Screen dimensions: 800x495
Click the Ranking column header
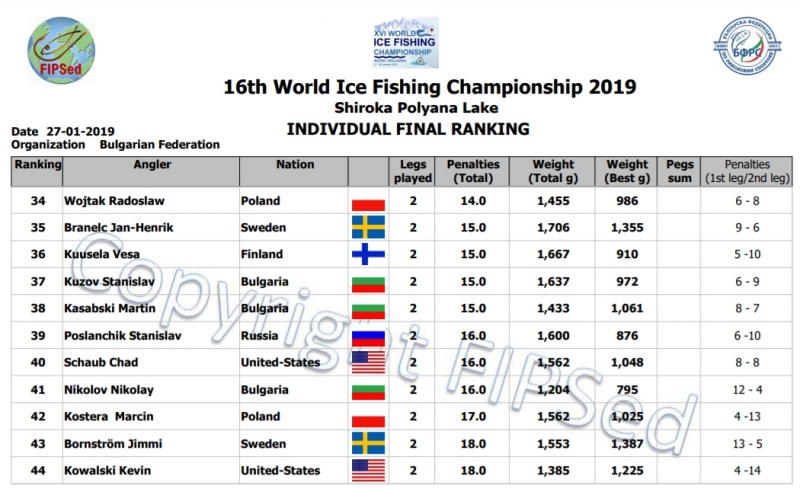pos(37,165)
